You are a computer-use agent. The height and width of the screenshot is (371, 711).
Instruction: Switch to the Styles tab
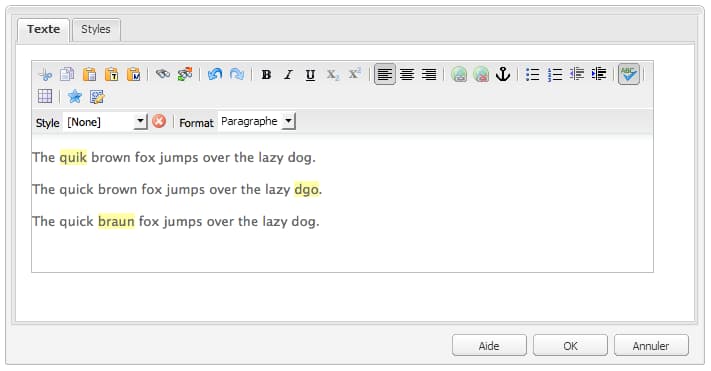click(x=96, y=29)
